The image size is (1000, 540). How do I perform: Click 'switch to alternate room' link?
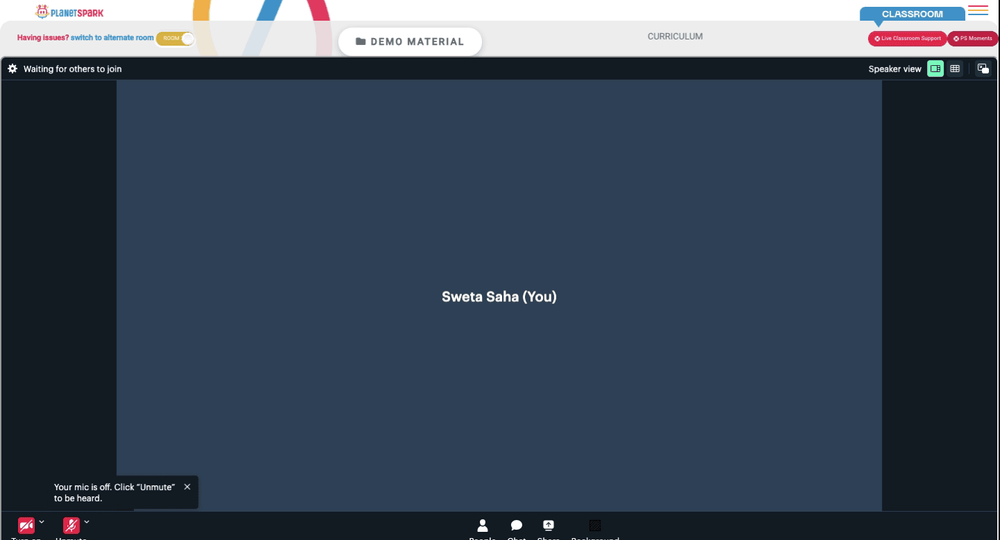[x=112, y=38]
